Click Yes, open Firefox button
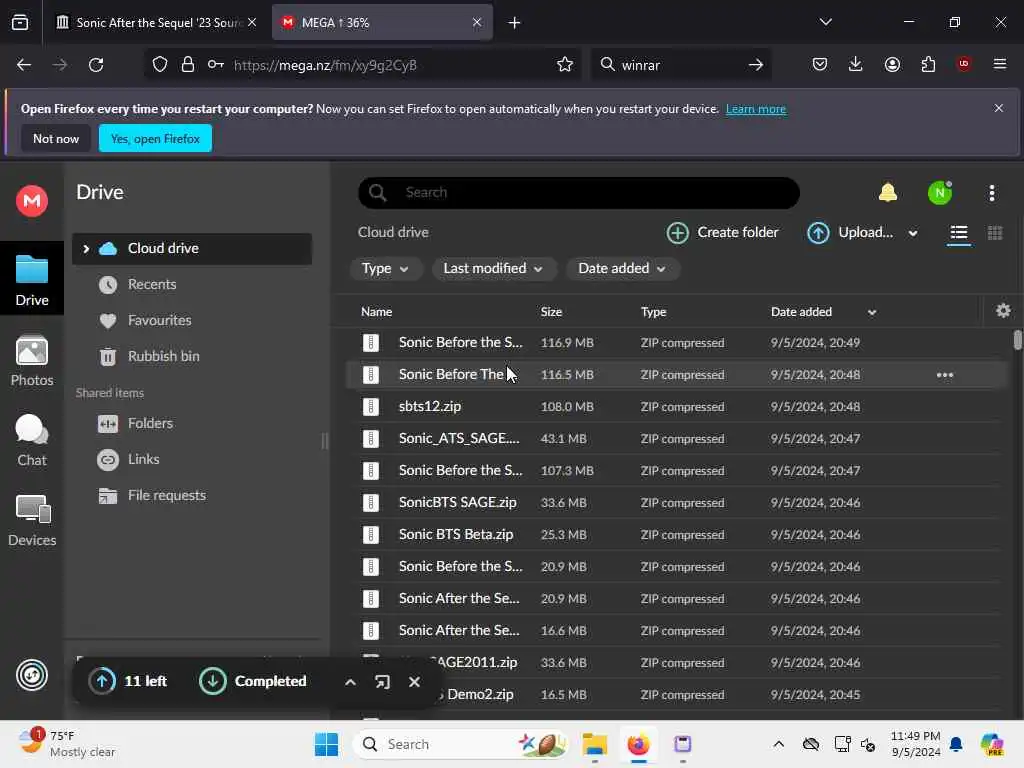This screenshot has width=1024, height=768. (x=155, y=138)
